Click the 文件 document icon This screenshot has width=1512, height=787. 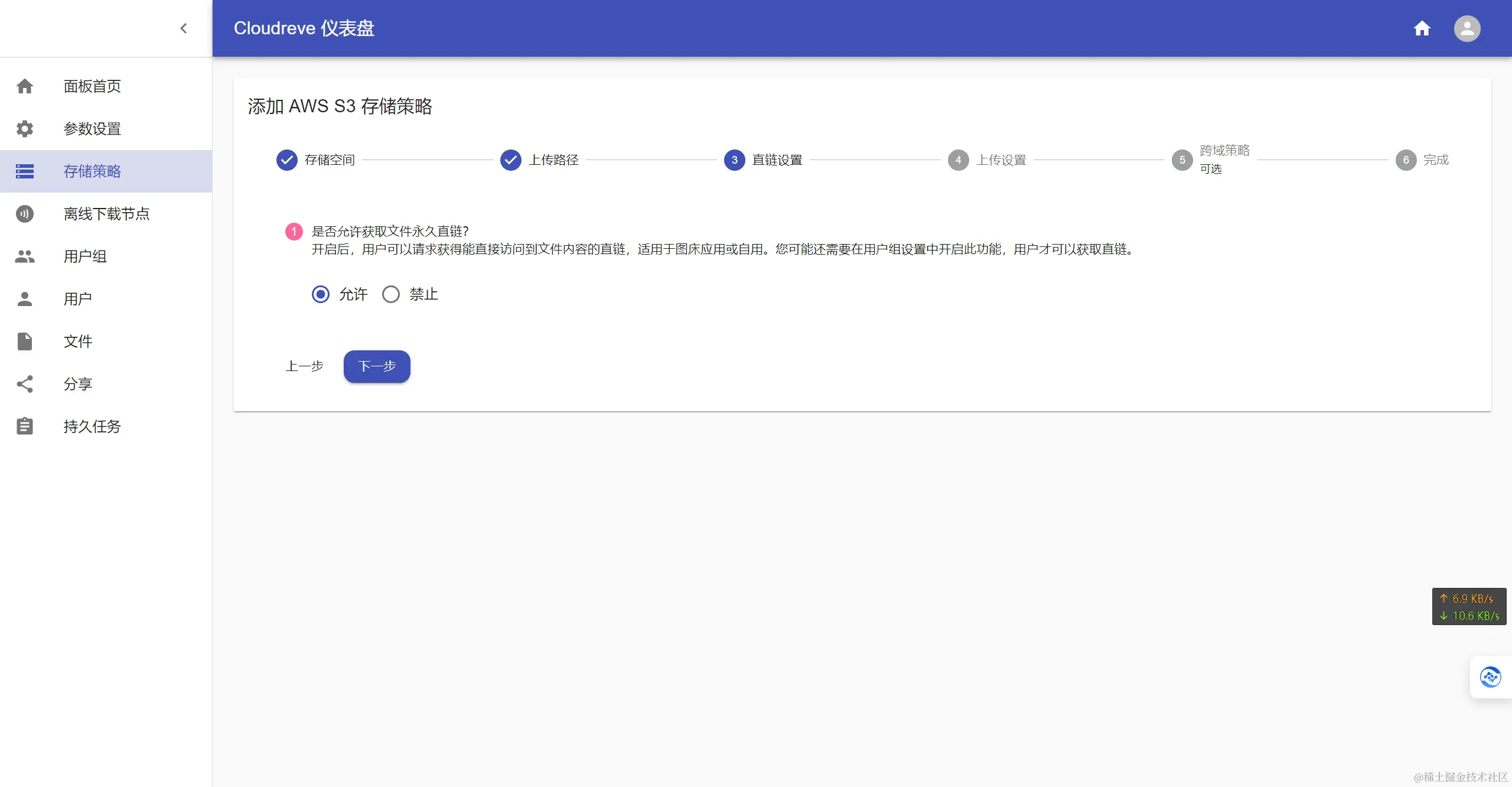click(25, 342)
